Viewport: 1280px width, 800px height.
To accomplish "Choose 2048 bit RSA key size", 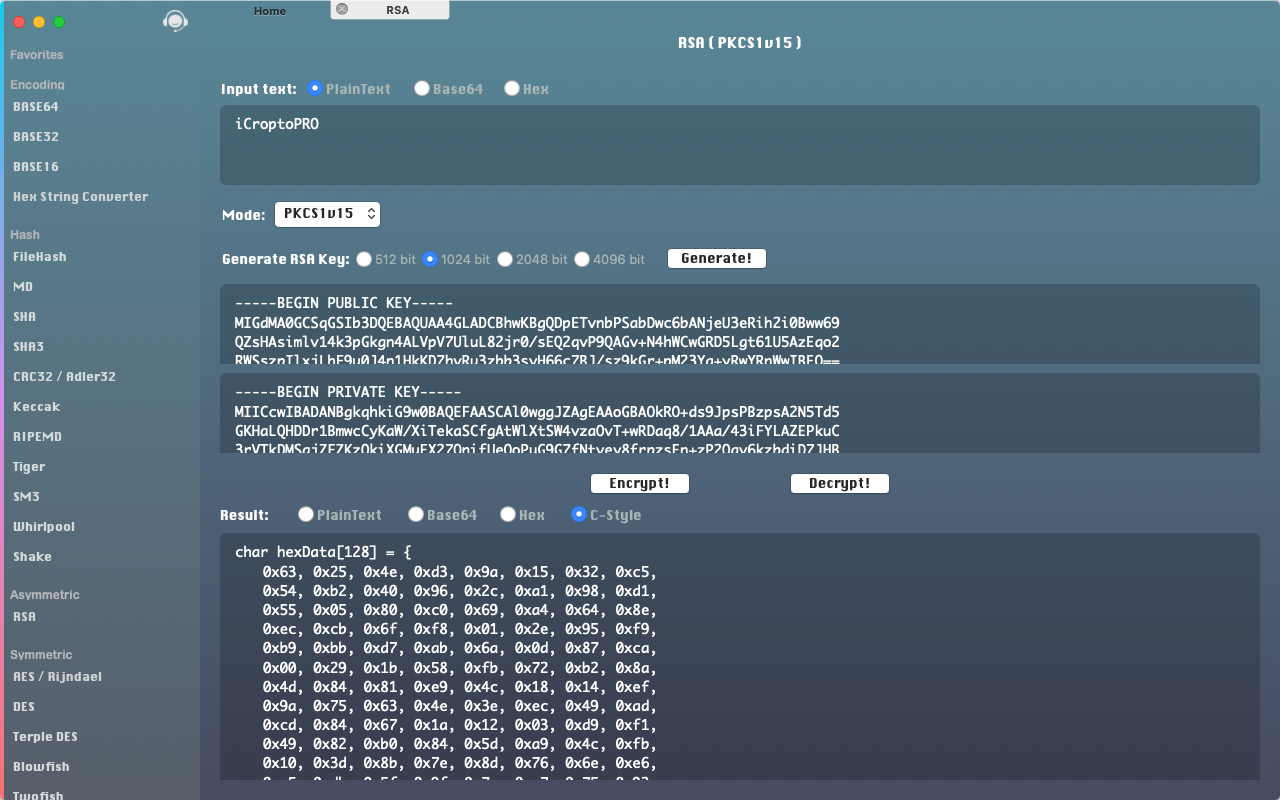I will (x=505, y=259).
